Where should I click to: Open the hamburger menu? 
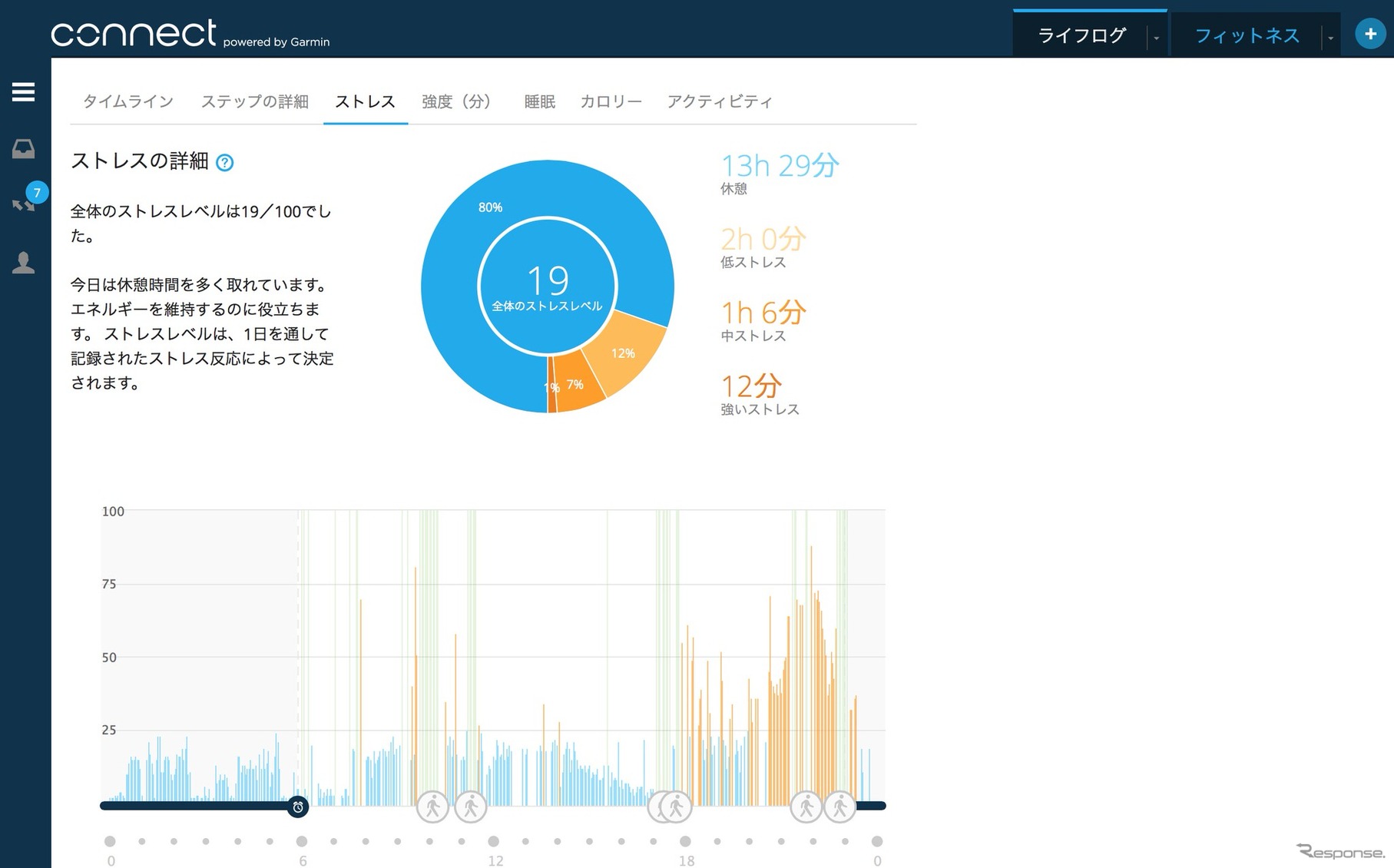(23, 92)
